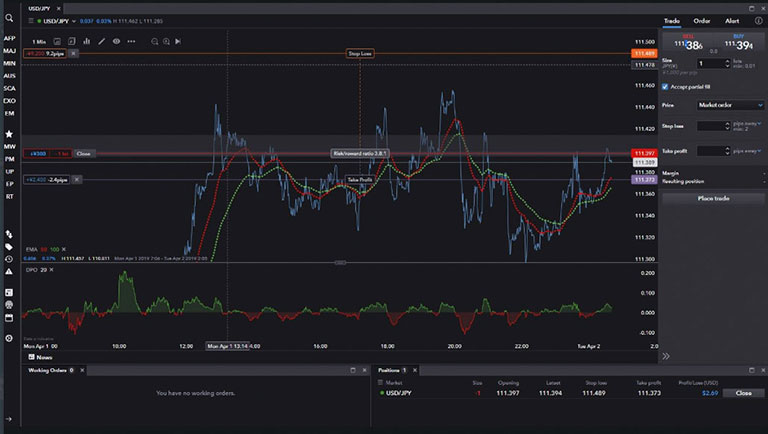768x434 pixels.
Task: Open the market search magnifier
Action: point(9,18)
